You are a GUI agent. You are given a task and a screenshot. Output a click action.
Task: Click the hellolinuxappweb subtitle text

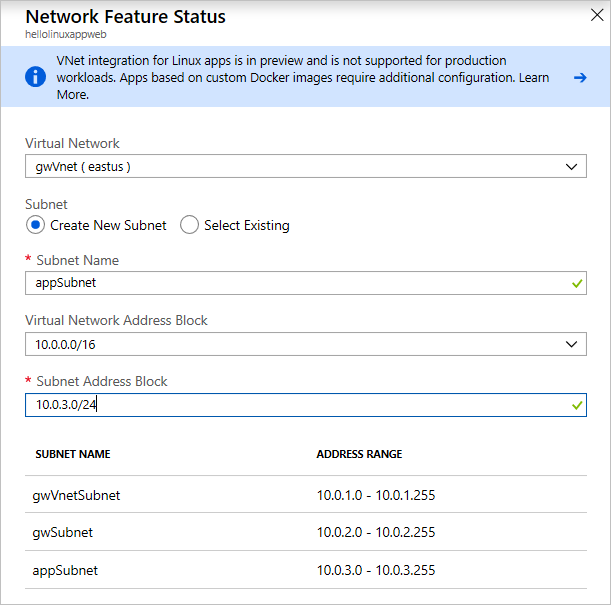[66, 34]
